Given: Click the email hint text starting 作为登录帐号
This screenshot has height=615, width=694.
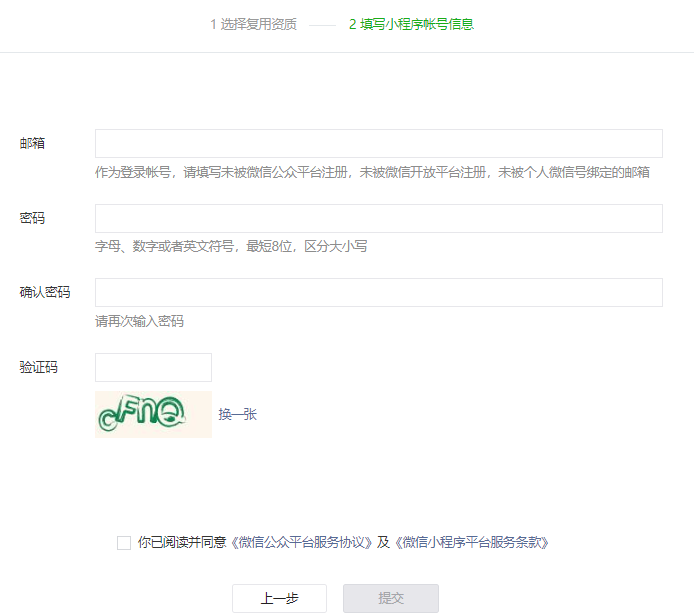Looking at the screenshot, I should point(372,172).
